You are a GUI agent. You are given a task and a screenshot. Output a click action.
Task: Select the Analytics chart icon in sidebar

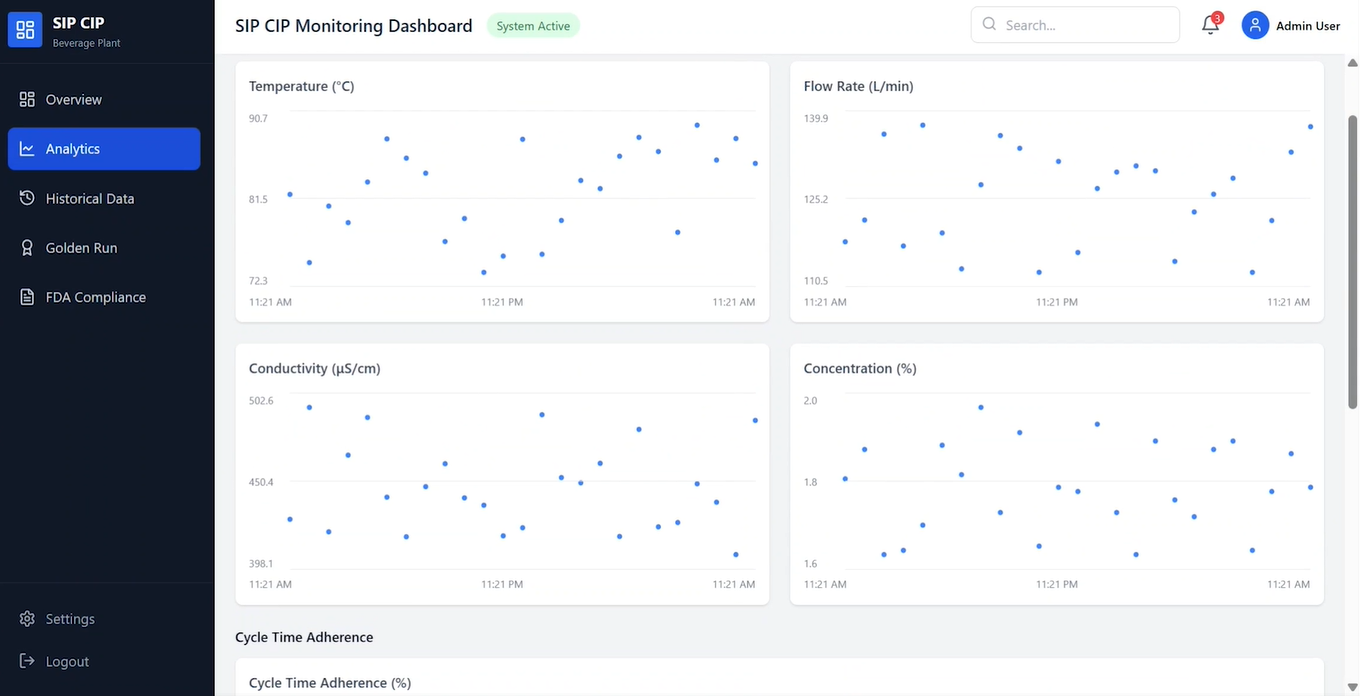(26, 148)
